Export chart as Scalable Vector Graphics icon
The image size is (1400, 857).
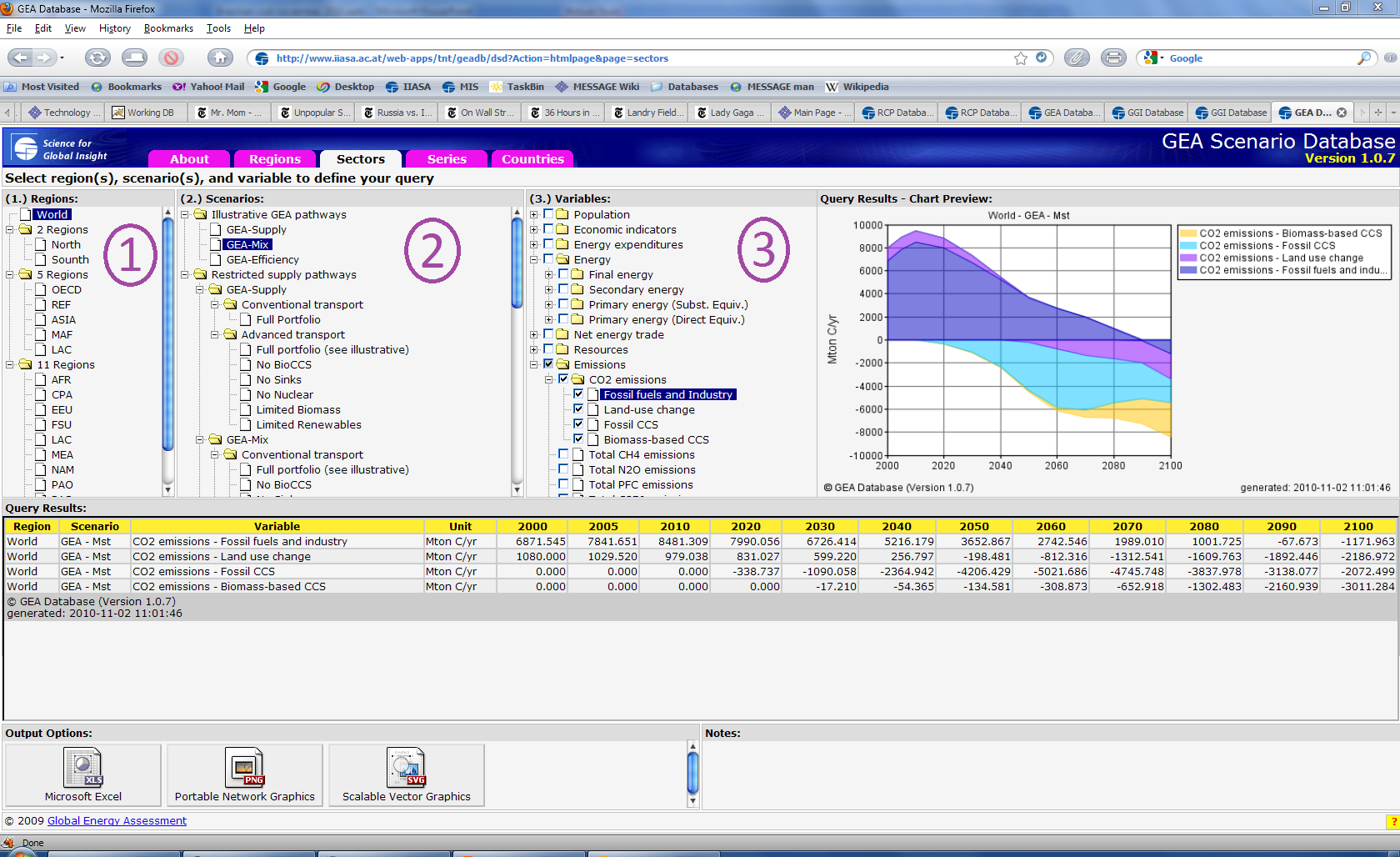point(407,767)
